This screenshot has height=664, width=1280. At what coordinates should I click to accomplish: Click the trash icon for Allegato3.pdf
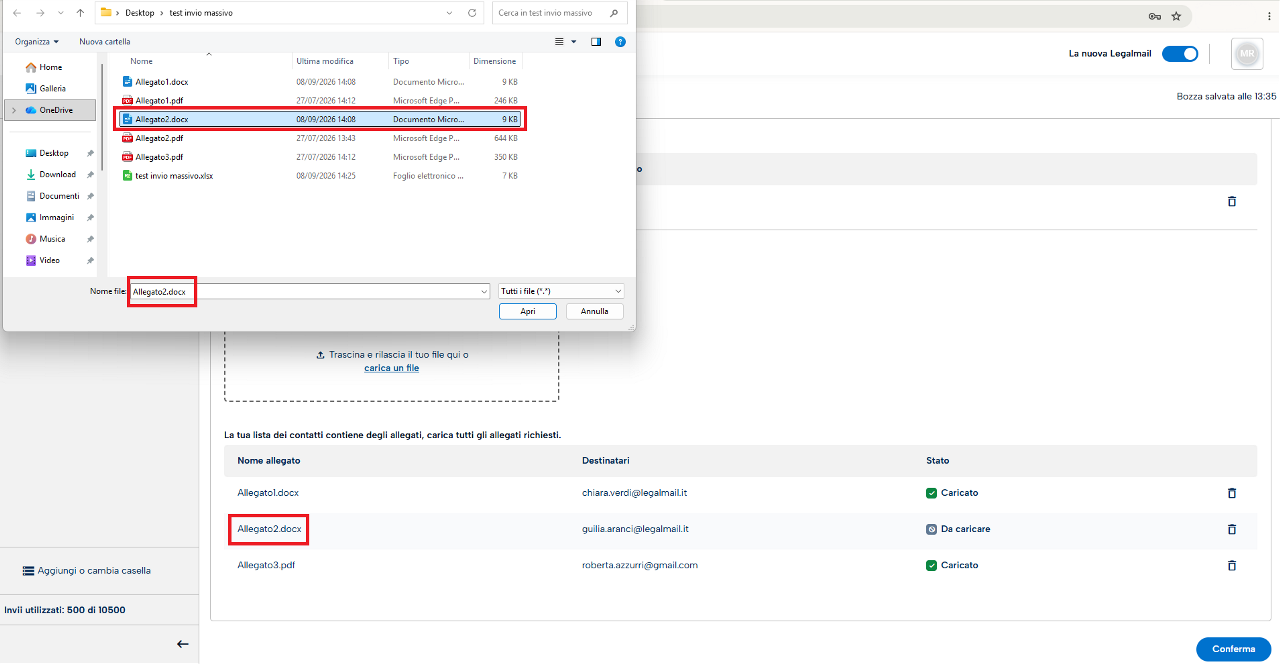point(1231,565)
